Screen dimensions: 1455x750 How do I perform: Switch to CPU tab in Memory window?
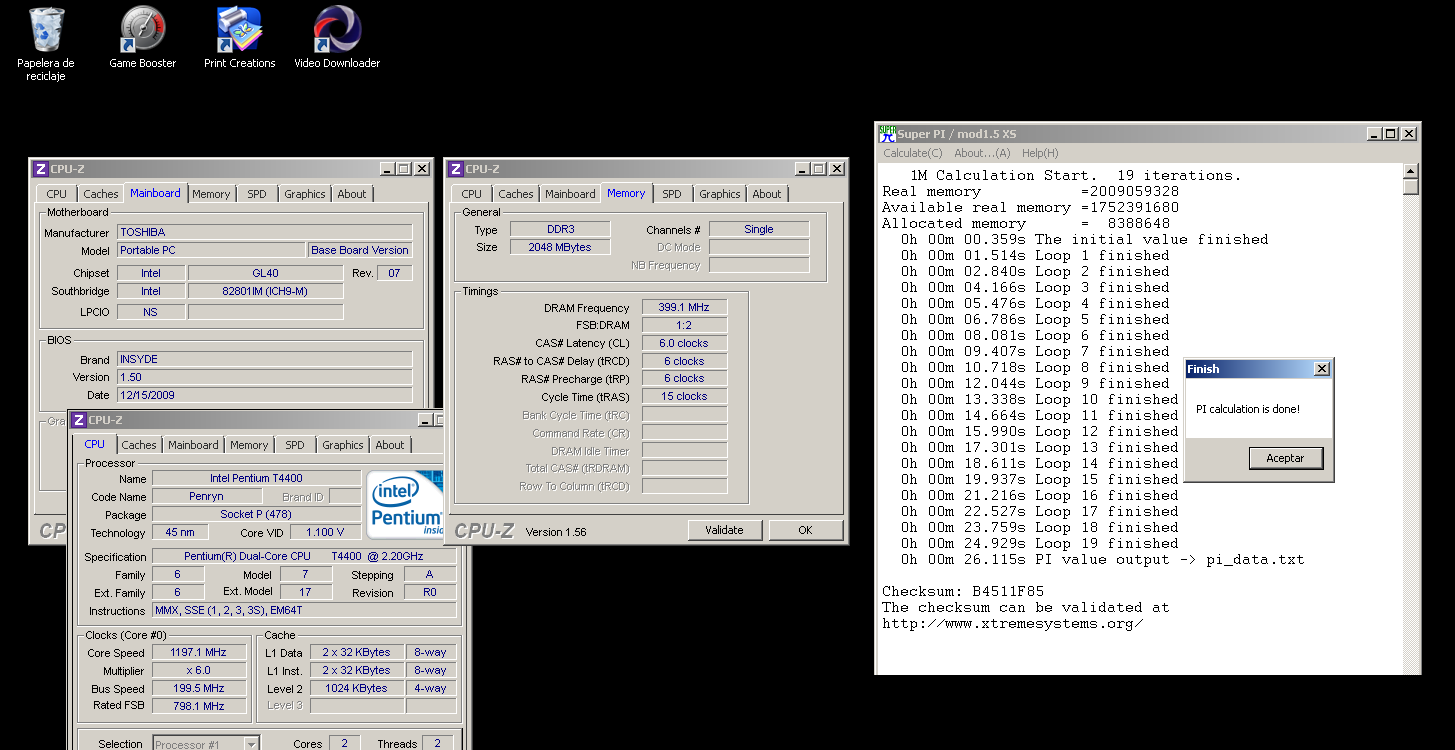[x=472, y=194]
